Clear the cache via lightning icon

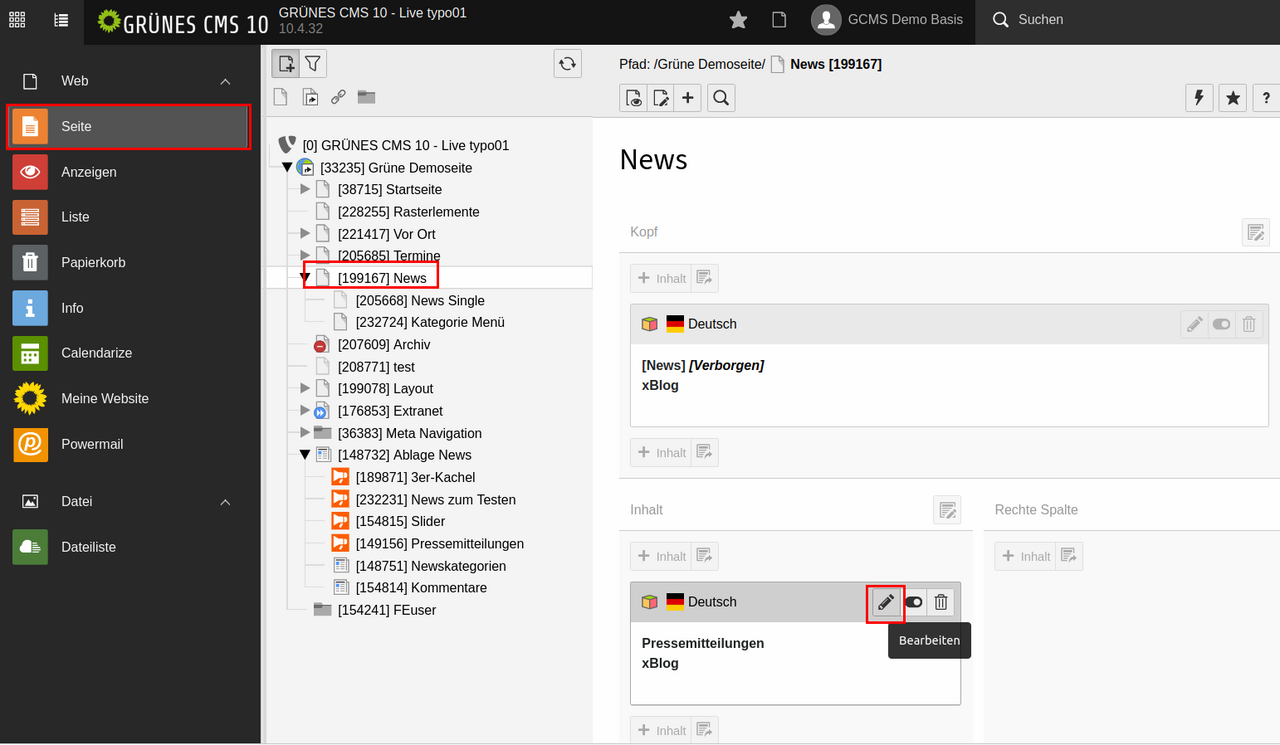coord(1199,97)
